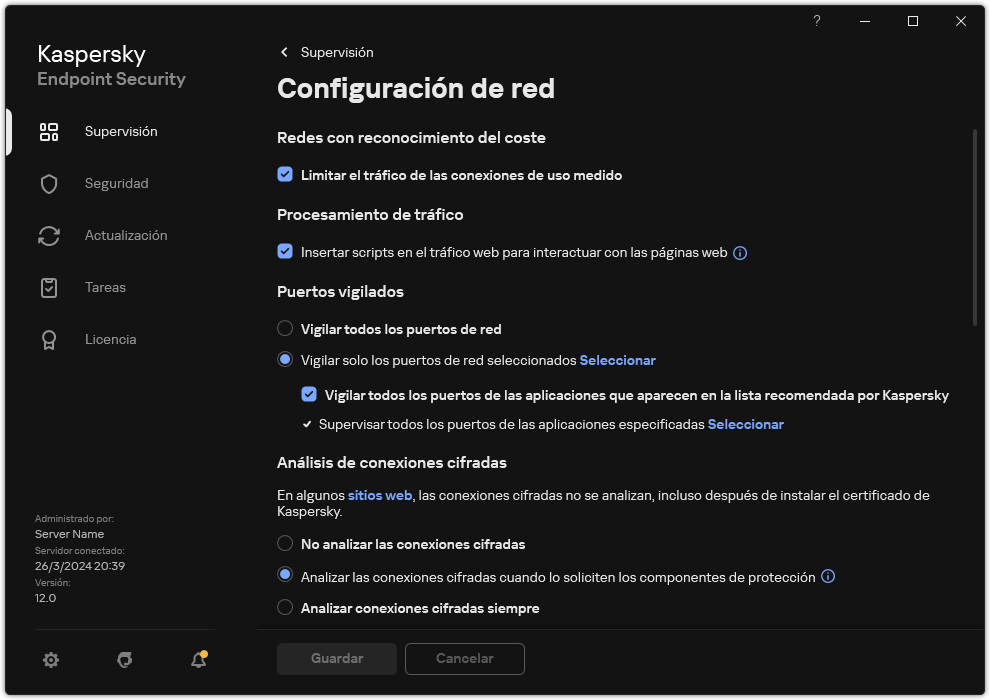Choose No analizar las conexiones cifradas
Screen dimensions: 990x700
(285, 544)
